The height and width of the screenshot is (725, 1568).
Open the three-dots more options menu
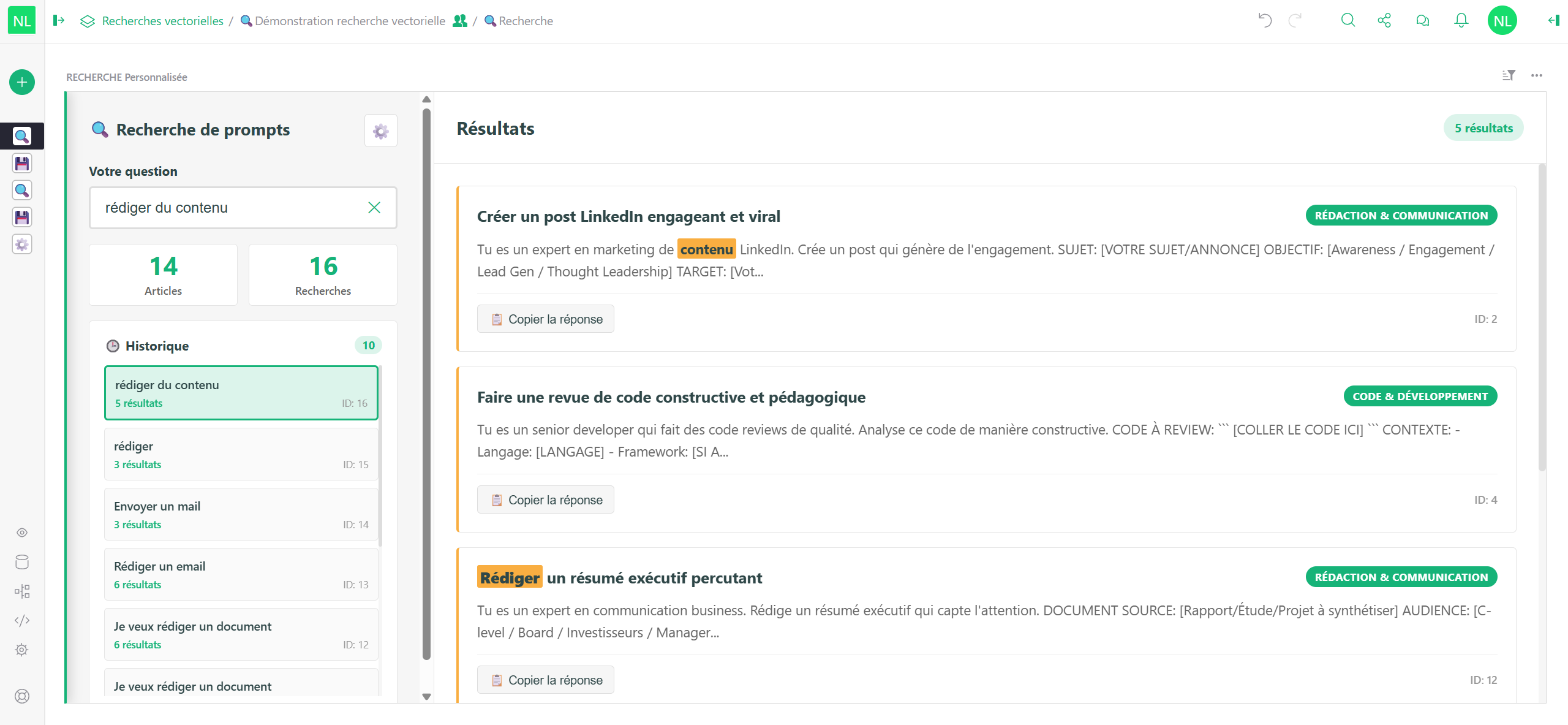(x=1537, y=75)
